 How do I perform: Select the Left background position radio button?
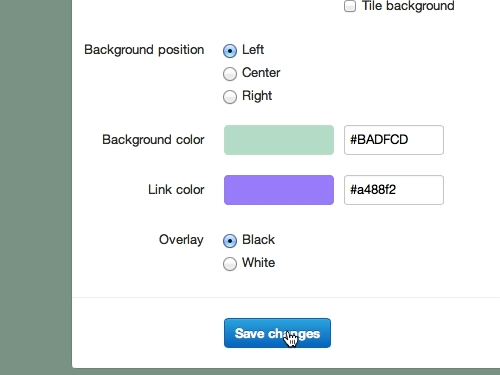coord(230,51)
